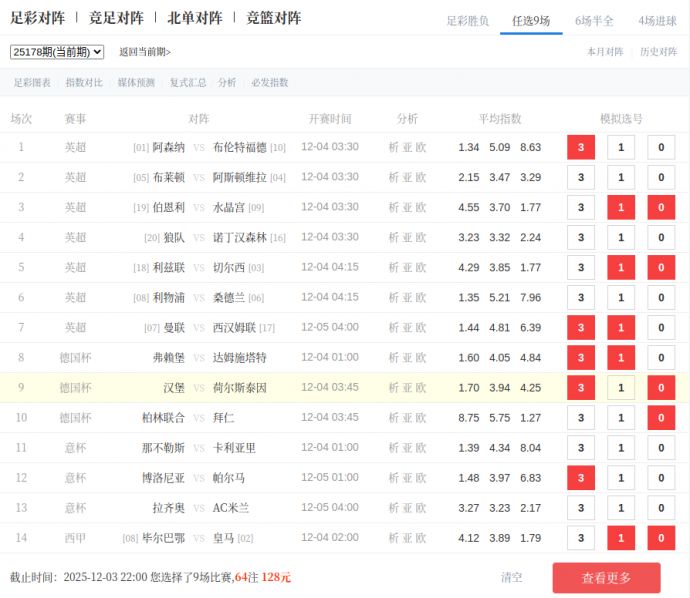Image resolution: width=690 pixels, height=598 pixels.
Task: Open the 历史对阵 link
Action: (658, 52)
